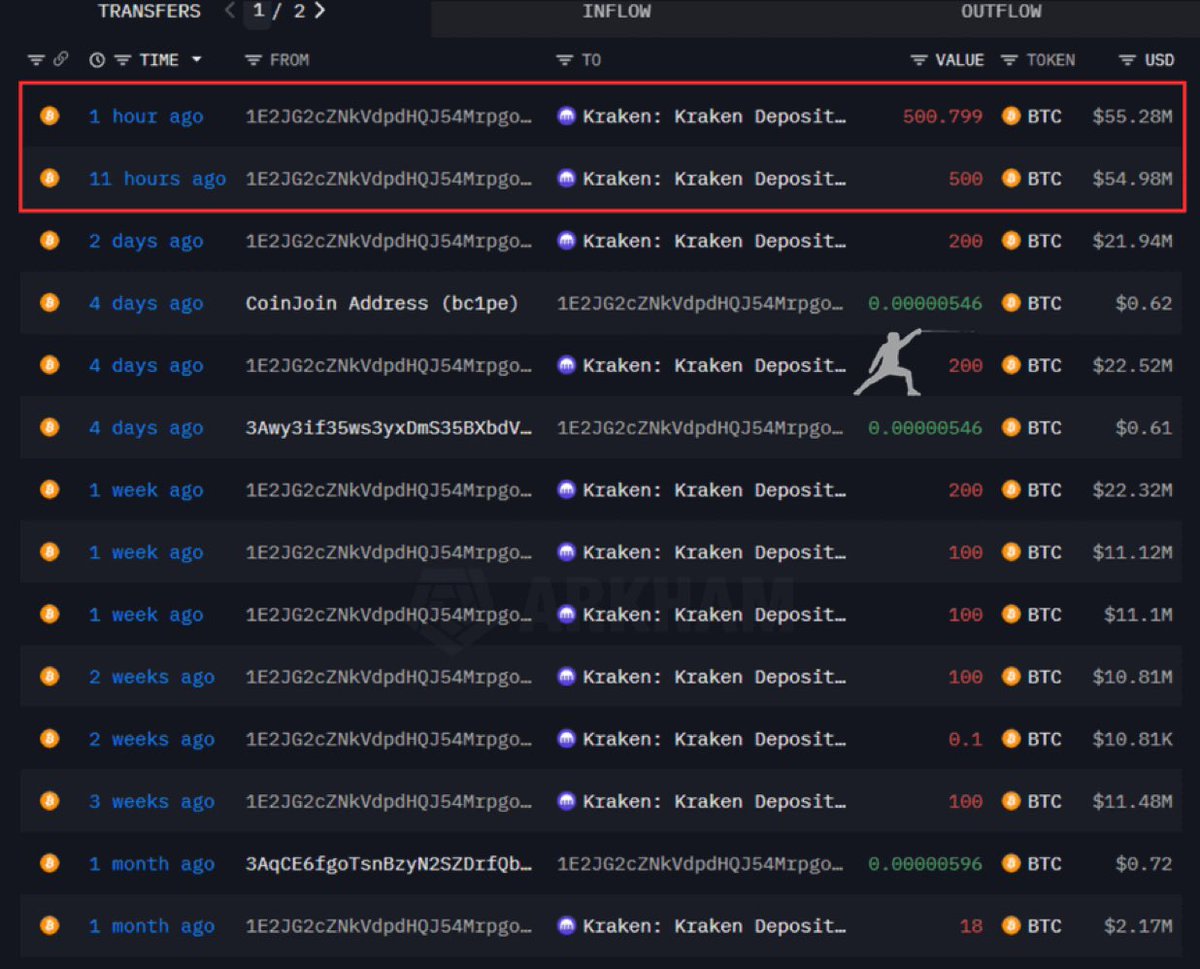Go to the next transfers page
This screenshot has height=969, width=1200.
coord(320,11)
